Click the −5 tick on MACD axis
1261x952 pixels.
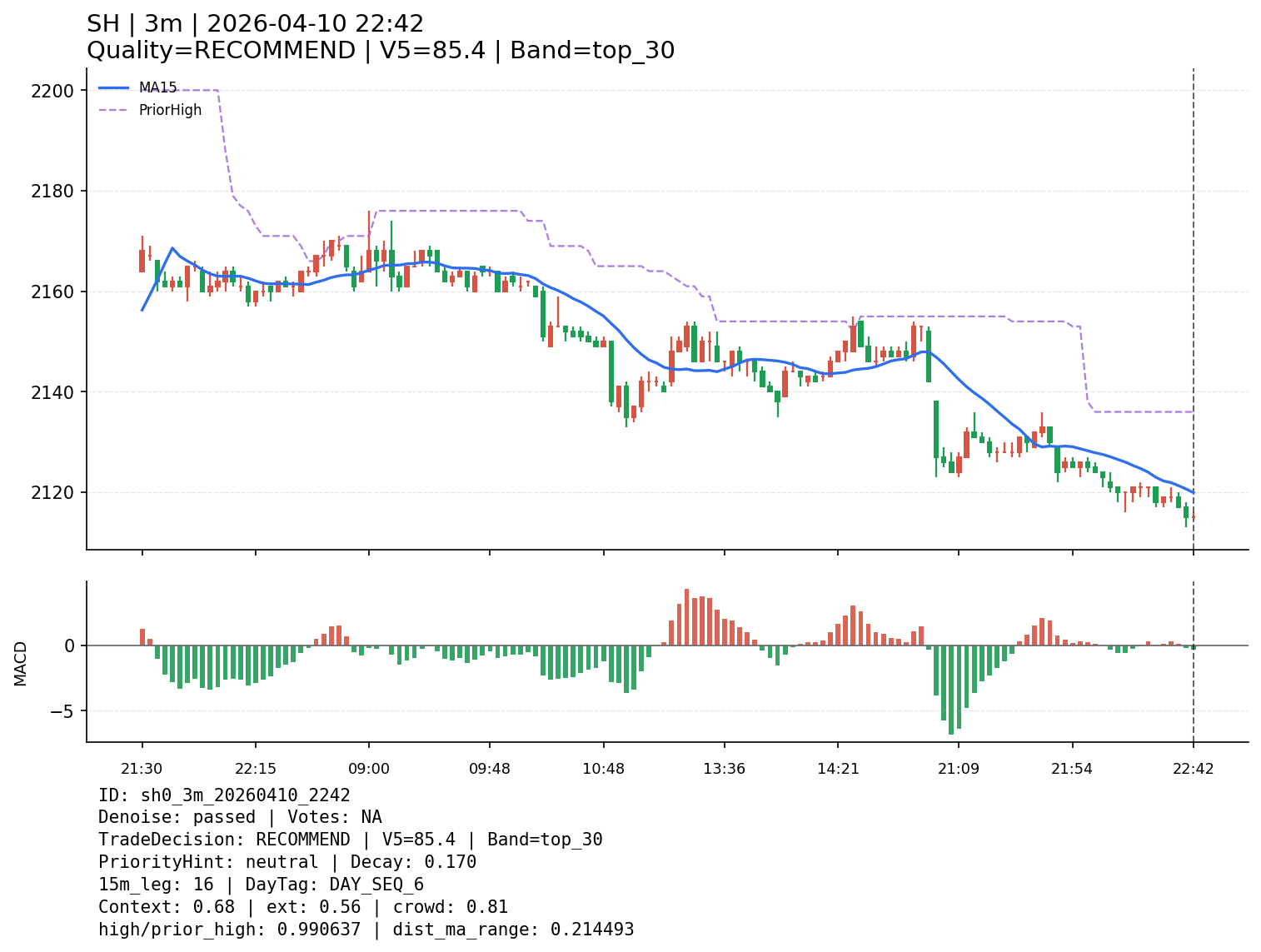pos(62,711)
